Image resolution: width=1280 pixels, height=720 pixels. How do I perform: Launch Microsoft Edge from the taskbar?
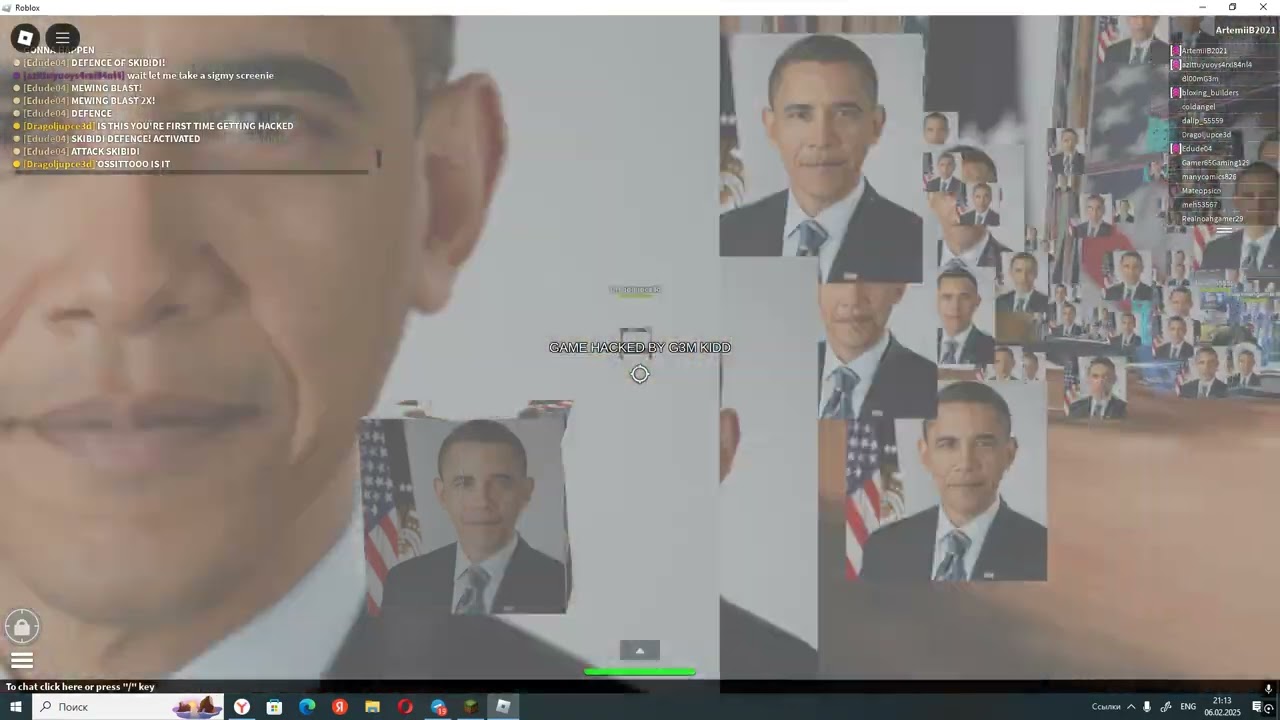click(x=307, y=707)
